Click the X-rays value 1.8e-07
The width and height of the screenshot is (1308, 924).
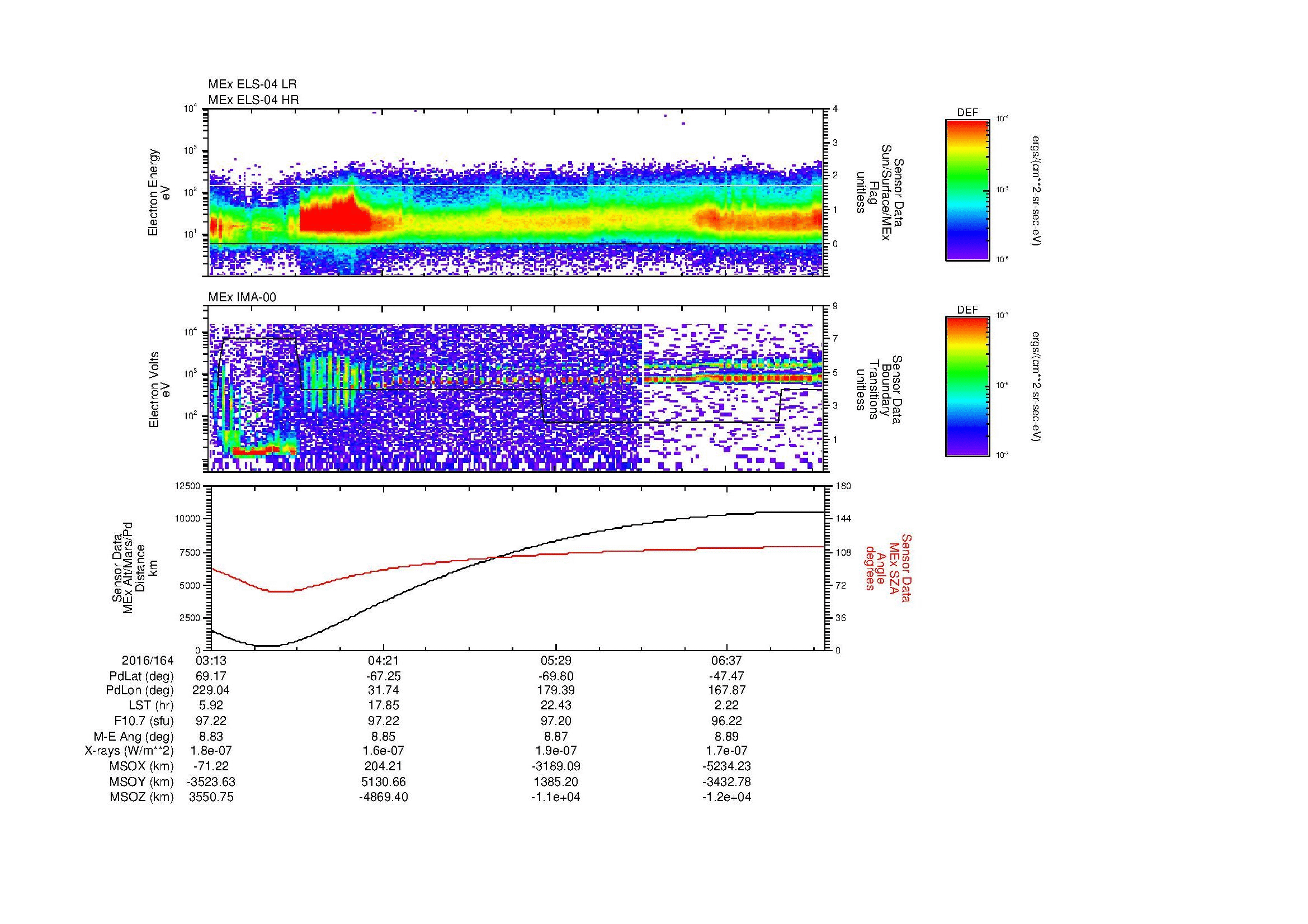pos(211,751)
